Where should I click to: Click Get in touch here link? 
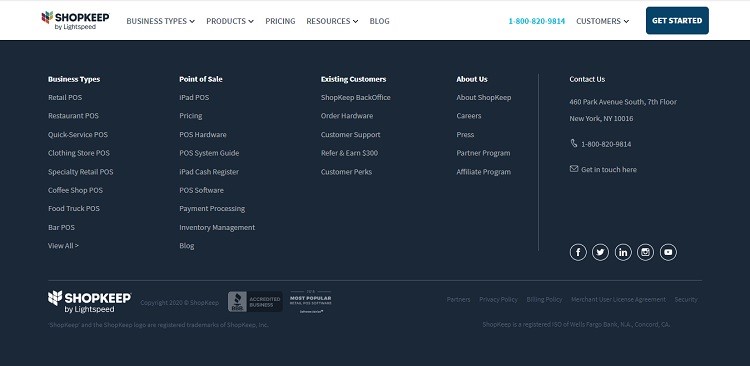click(x=609, y=169)
